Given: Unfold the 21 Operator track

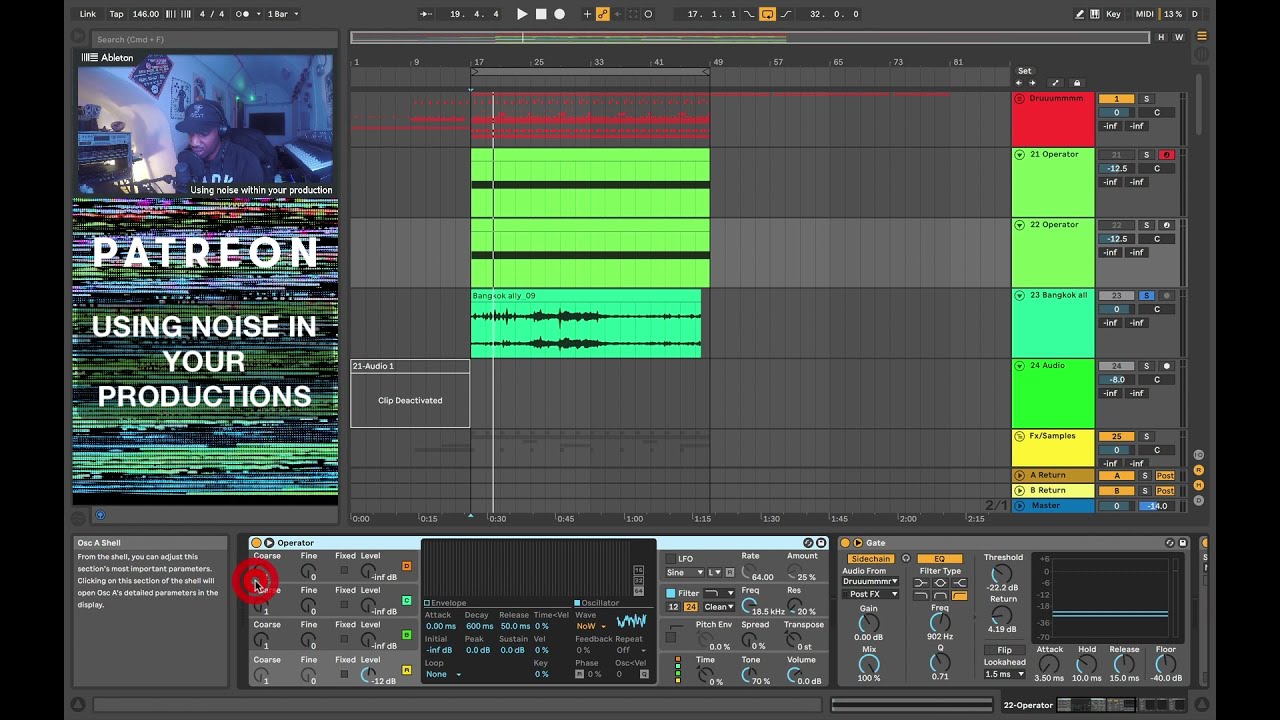Looking at the screenshot, I should coord(1020,154).
